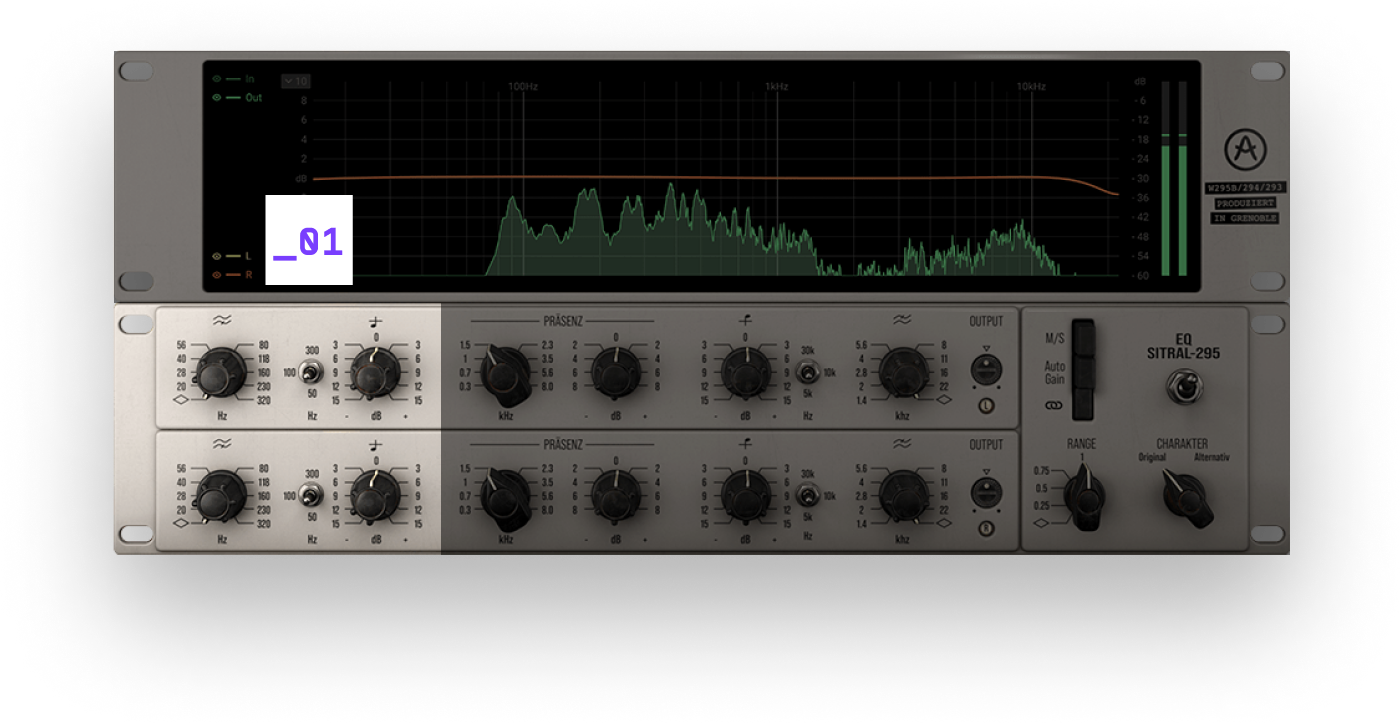This screenshot has height=723, width=1400.
Task: Toggle the L channel curve eye icon
Action: (216, 256)
